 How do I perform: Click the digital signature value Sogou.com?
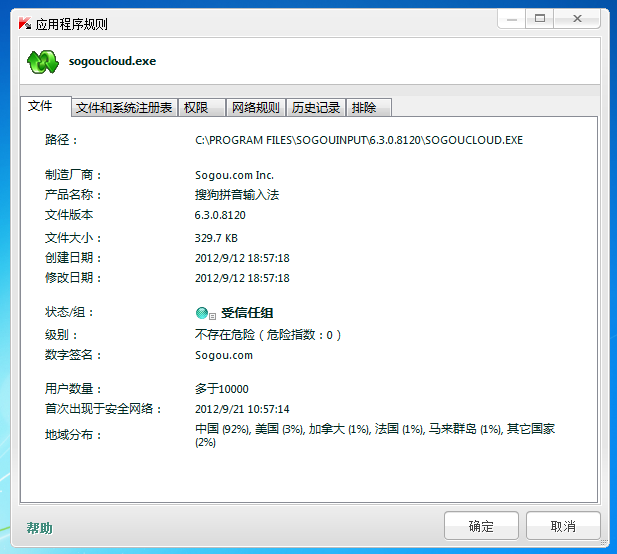tap(224, 355)
